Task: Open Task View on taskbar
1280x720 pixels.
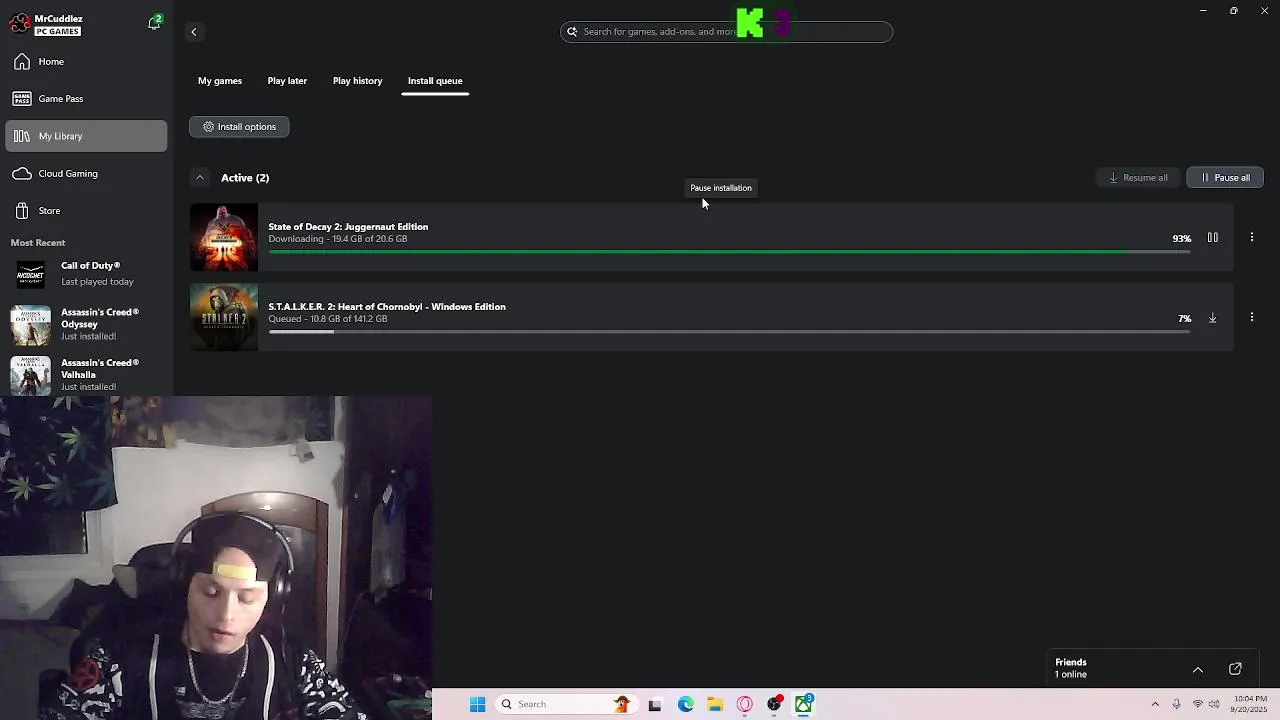Action: click(x=655, y=705)
